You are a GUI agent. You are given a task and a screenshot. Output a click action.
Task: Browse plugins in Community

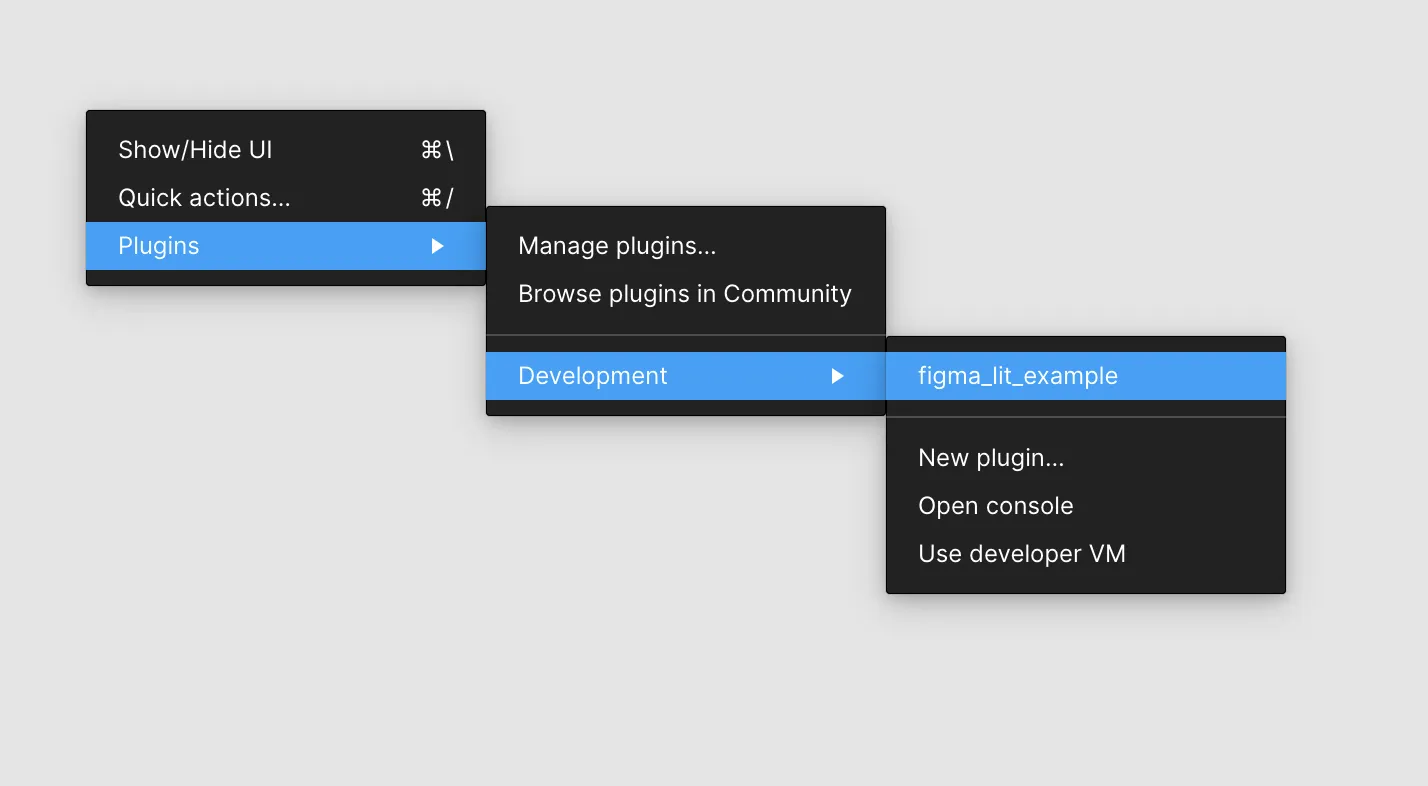coord(685,294)
